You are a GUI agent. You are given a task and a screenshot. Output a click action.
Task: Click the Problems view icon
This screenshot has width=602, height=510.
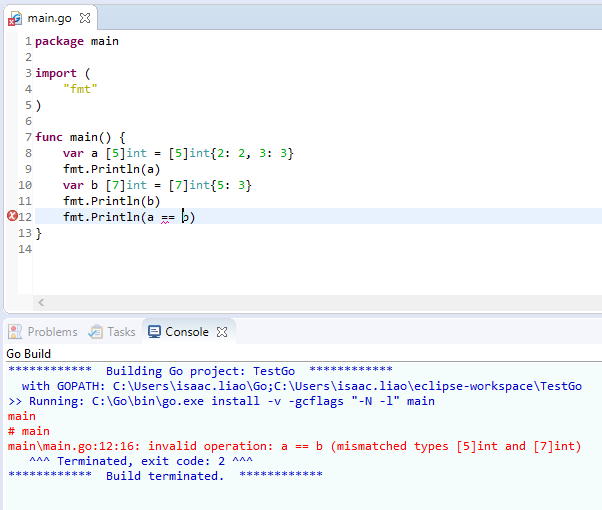coord(15,332)
